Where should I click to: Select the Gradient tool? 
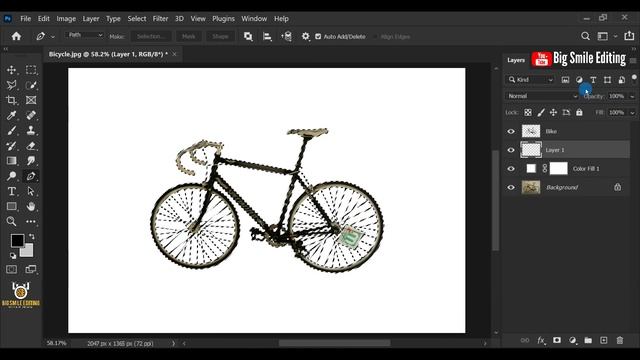click(11, 161)
